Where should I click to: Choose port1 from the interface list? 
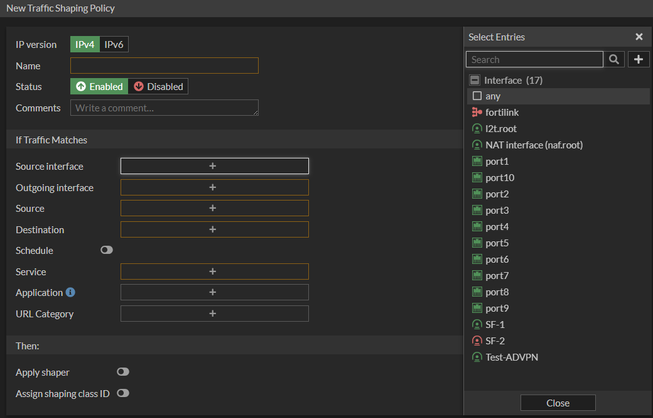point(497,161)
